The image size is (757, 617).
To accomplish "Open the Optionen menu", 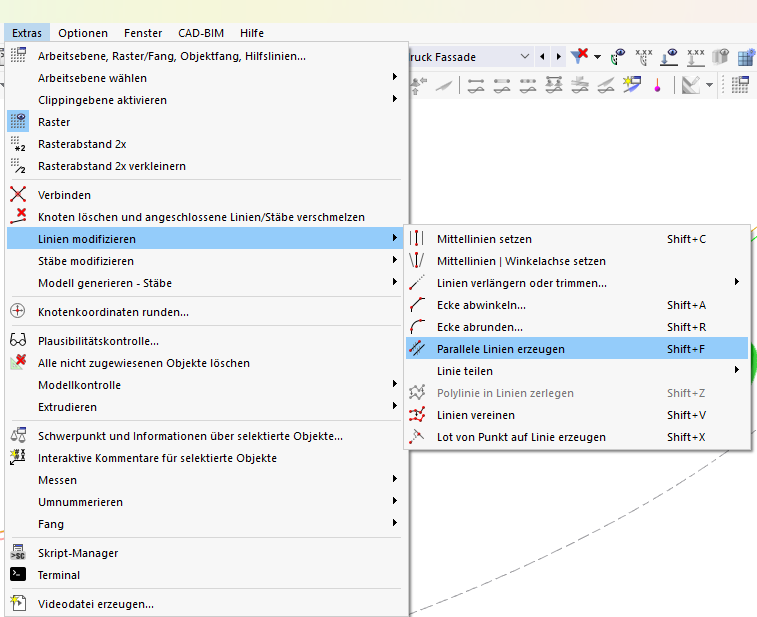I will 83,33.
